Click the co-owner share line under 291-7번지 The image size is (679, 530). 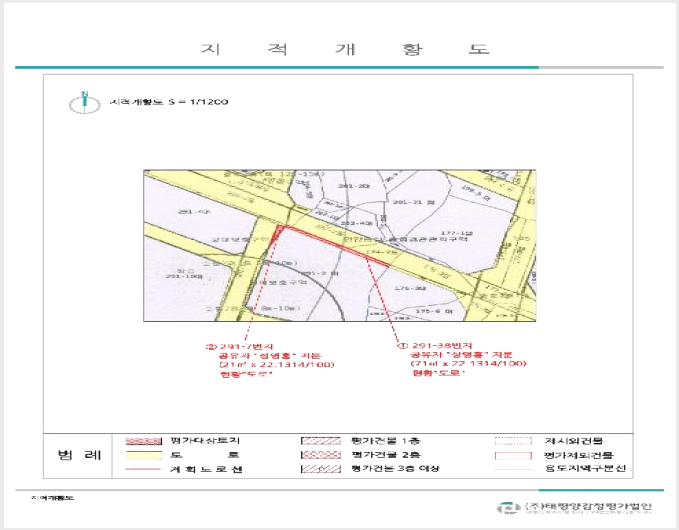(x=269, y=355)
